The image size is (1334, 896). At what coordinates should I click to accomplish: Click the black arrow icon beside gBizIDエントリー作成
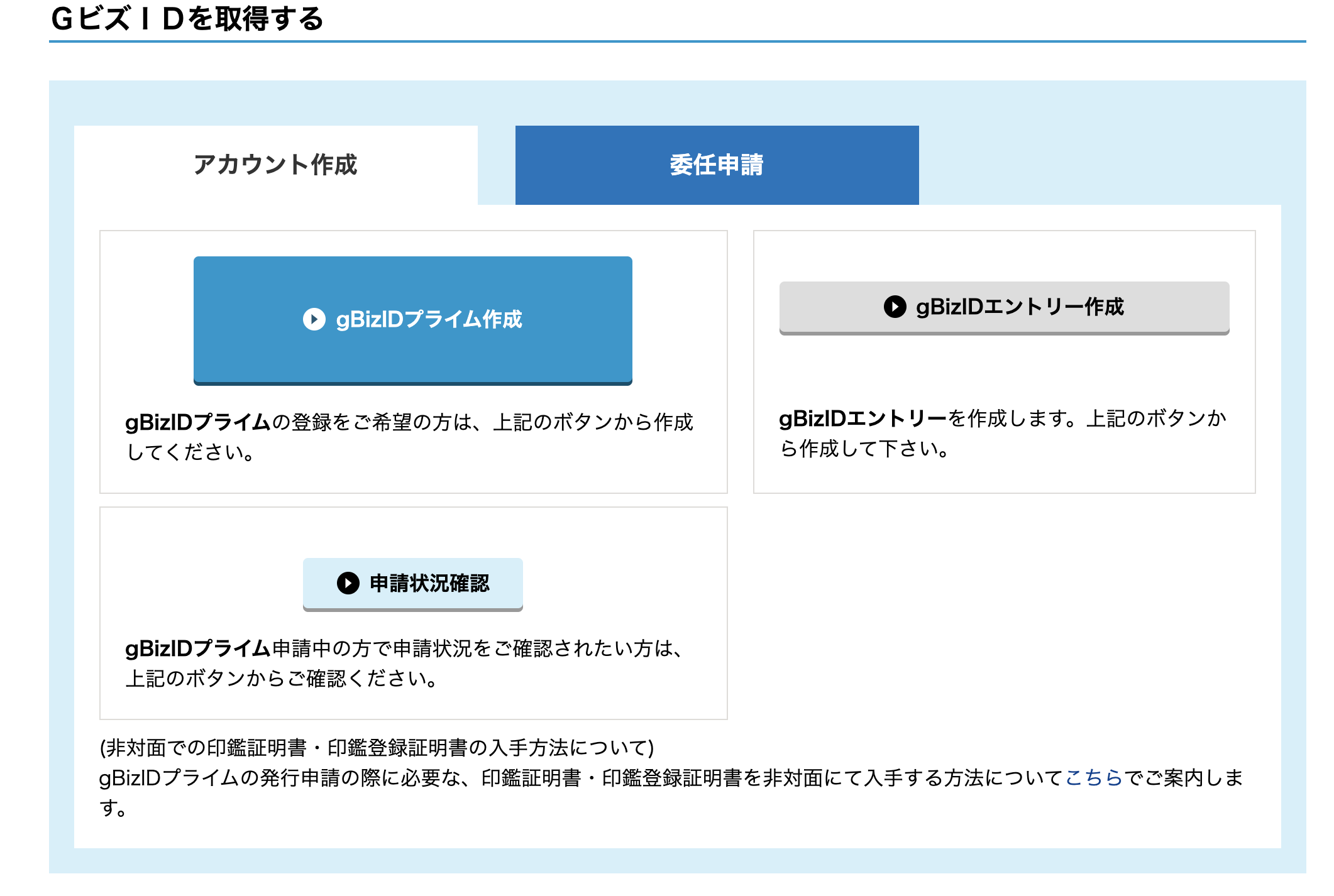click(895, 307)
